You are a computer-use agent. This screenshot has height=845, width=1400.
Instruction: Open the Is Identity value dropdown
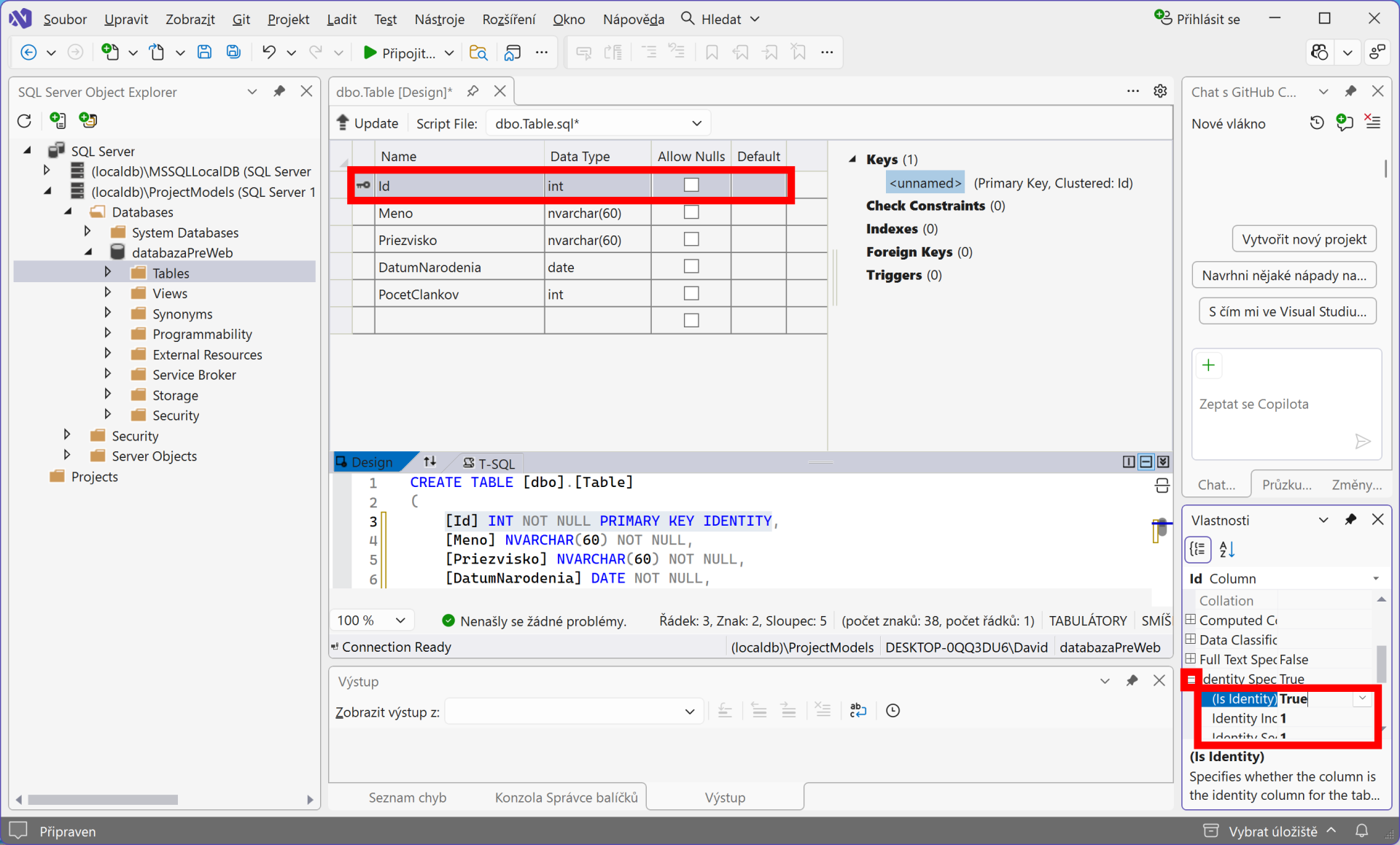click(1361, 698)
